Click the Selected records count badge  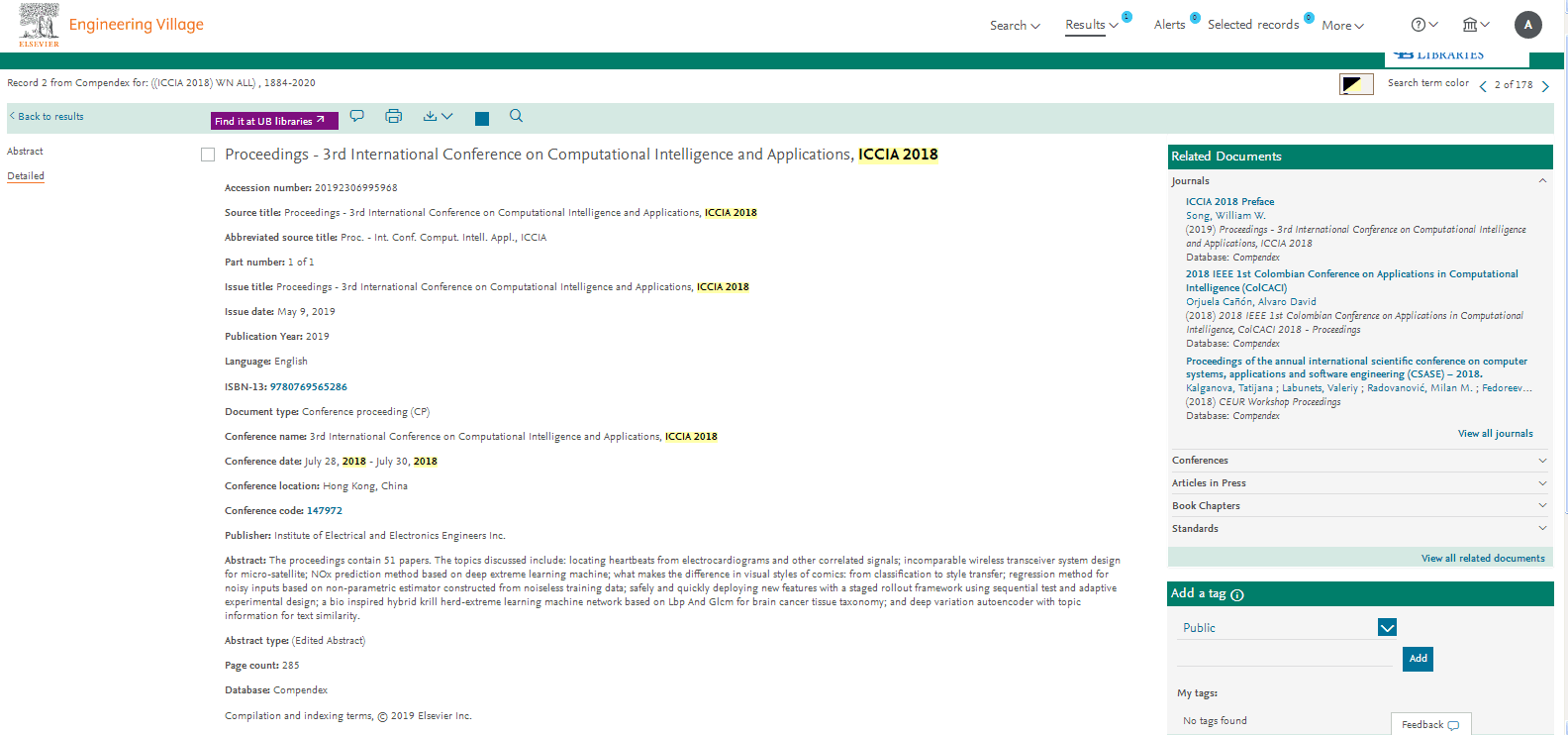point(1309,17)
